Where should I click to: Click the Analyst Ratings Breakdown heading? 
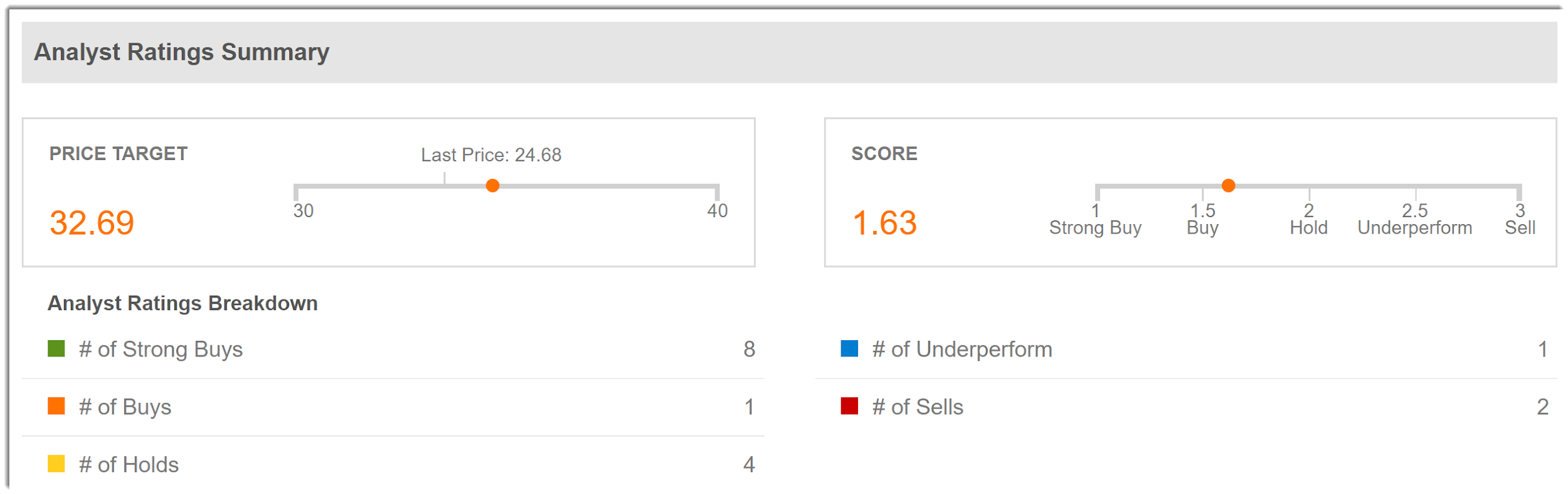point(183,303)
